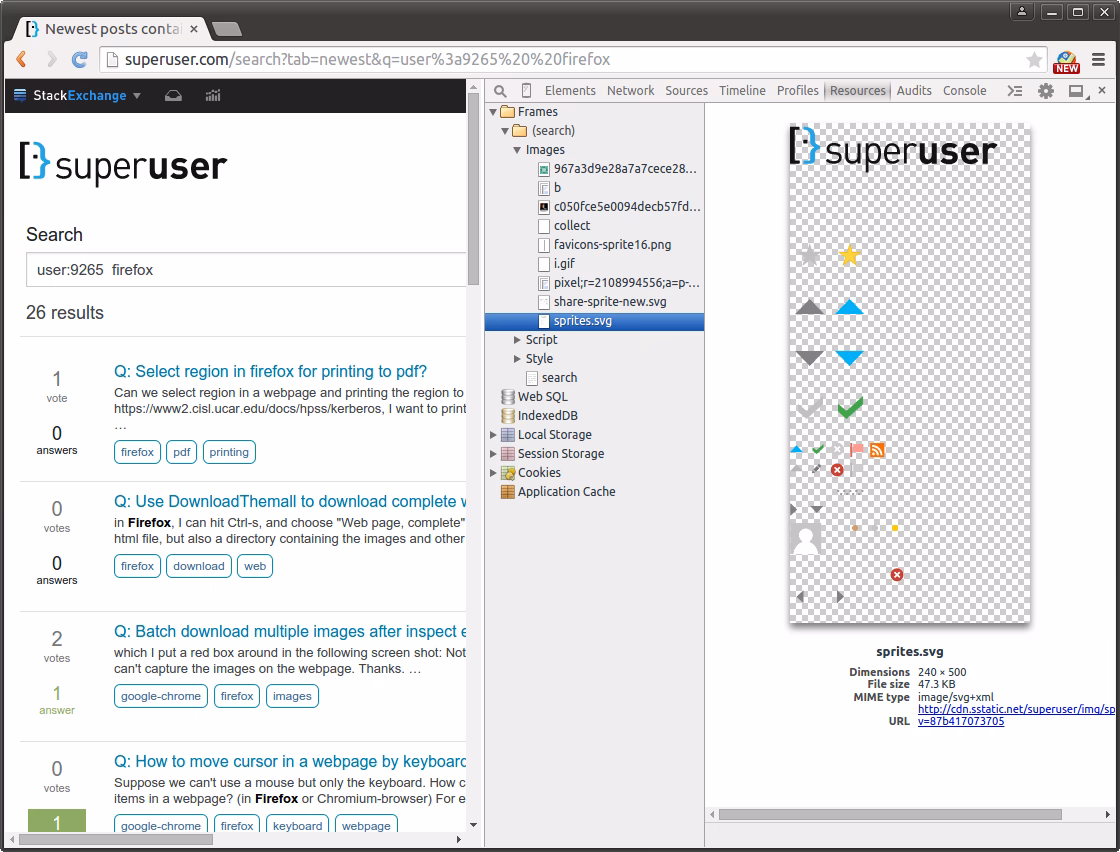Change DevTools dock side icon
Viewport: 1120px width, 852px height.
(x=1076, y=91)
